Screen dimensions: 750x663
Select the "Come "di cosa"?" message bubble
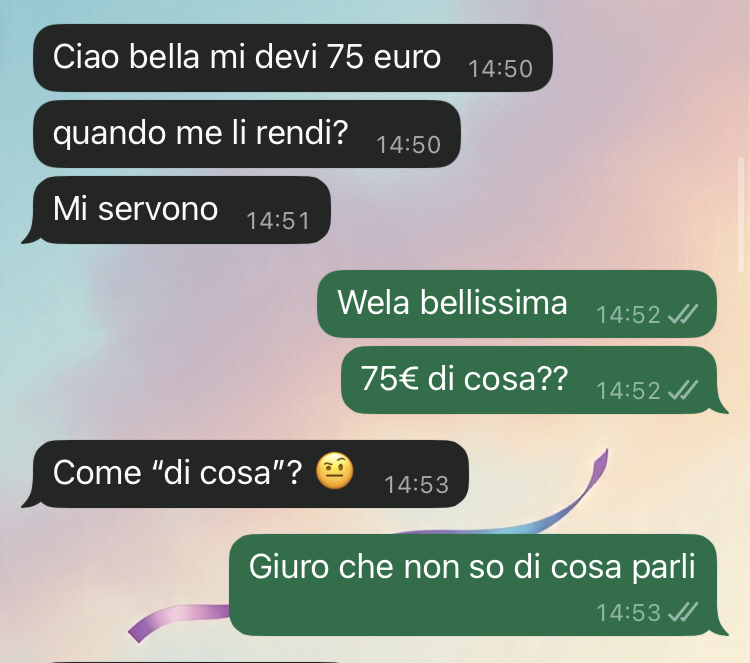click(x=245, y=474)
